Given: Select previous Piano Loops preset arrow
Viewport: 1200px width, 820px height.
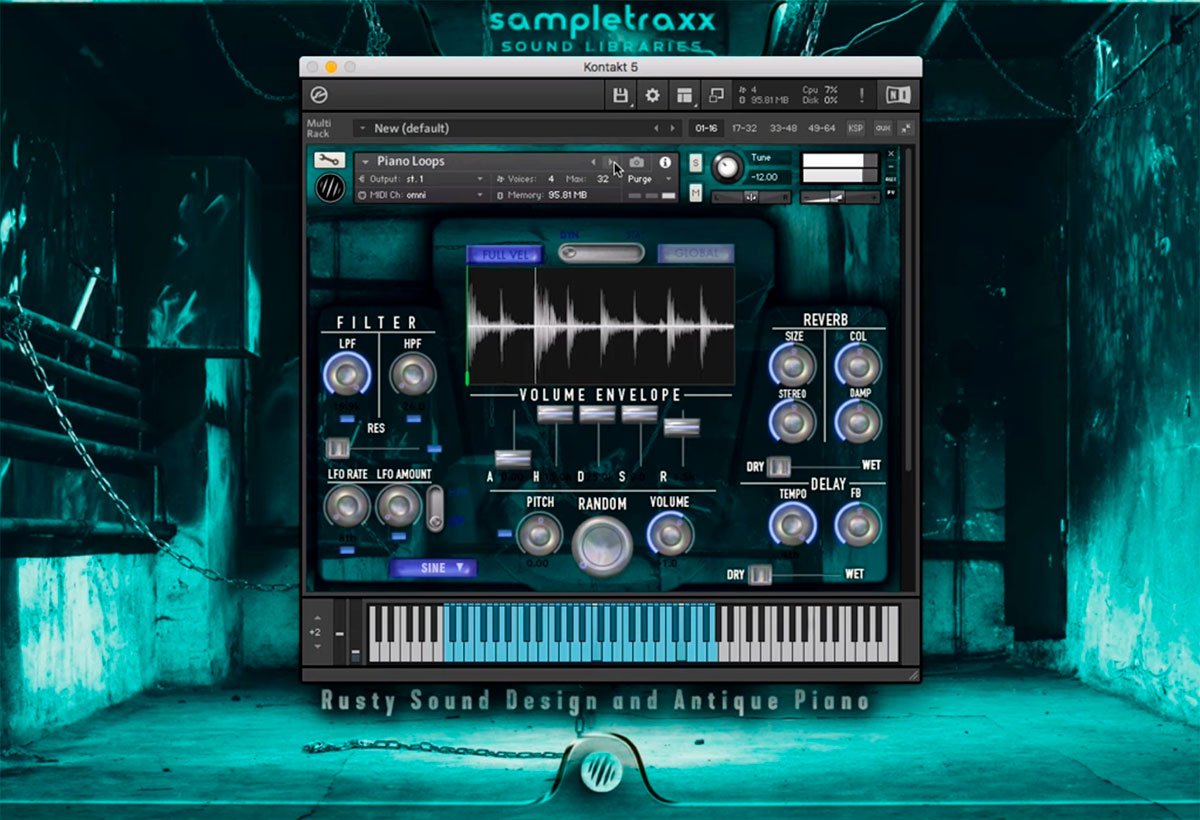Looking at the screenshot, I should (x=593, y=162).
